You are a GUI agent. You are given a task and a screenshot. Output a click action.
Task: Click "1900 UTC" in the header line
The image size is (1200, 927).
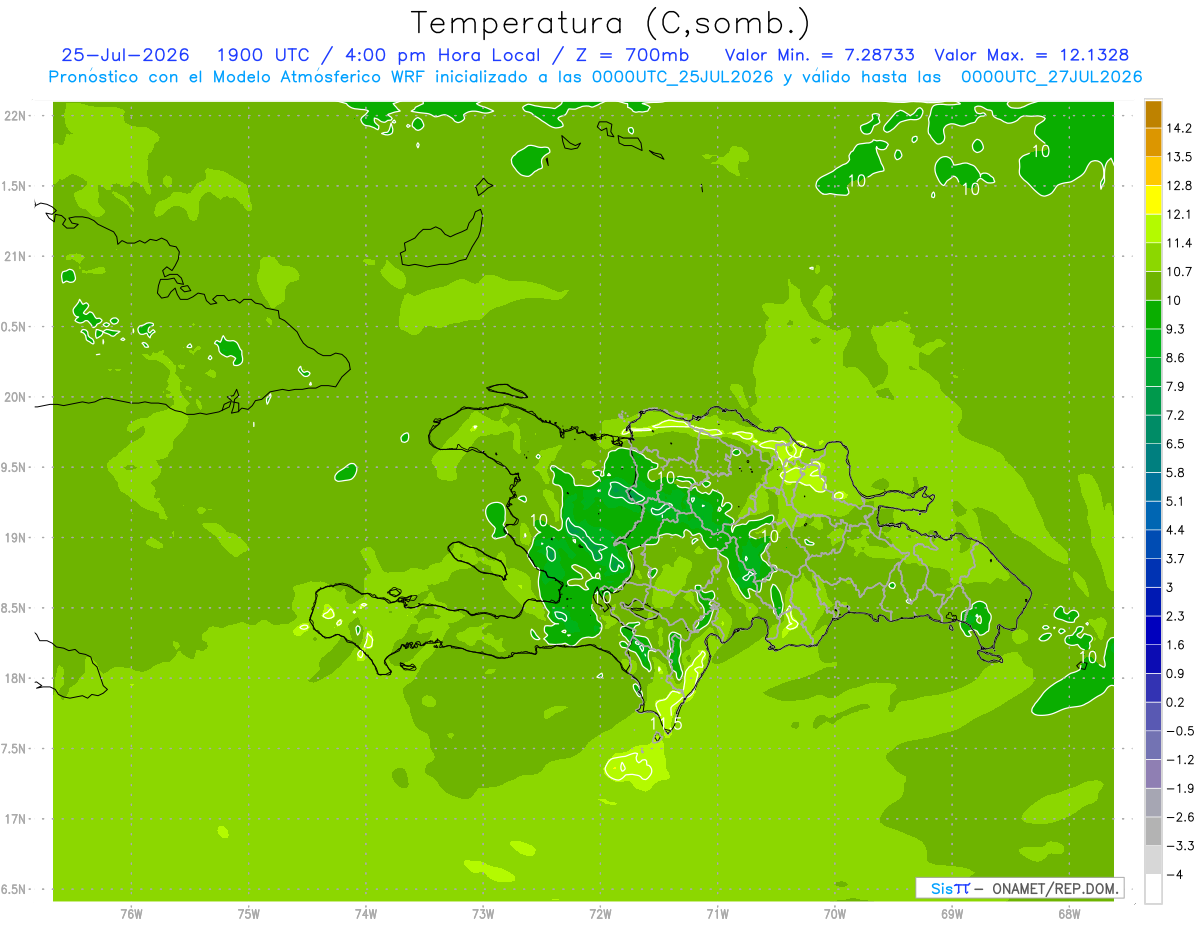[x=266, y=55]
